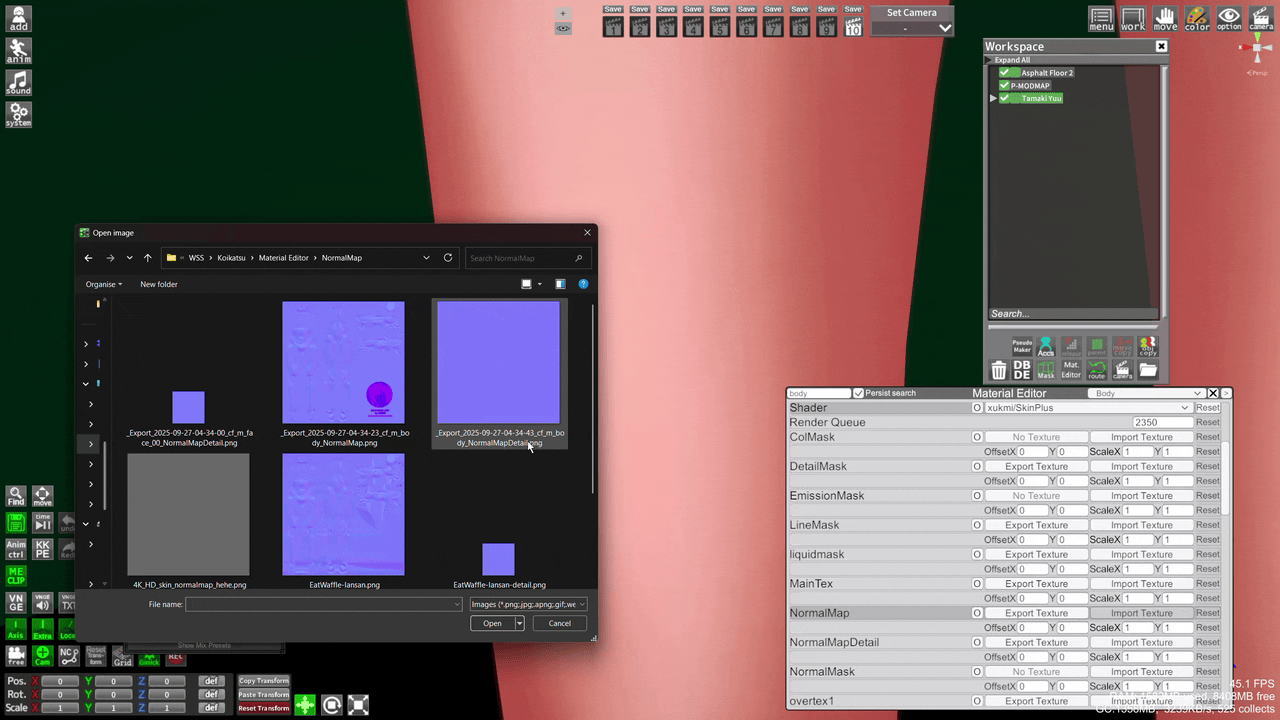This screenshot has height=720, width=1280.
Task: Click the route icon in the Workspace panel
Action: point(1096,369)
